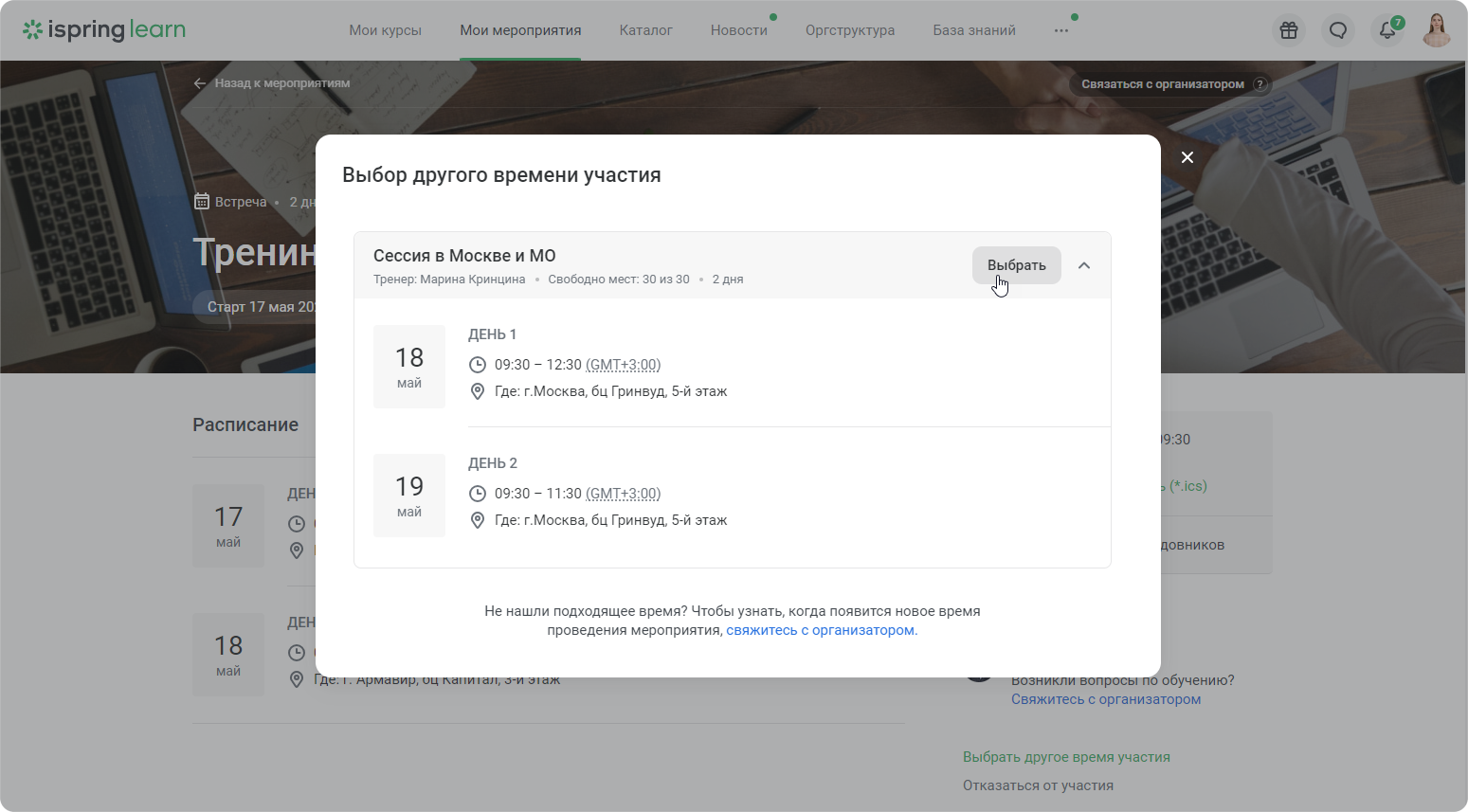Click Свяжитесь с организатором link below questions
The width and height of the screenshot is (1468, 812).
1106,699
